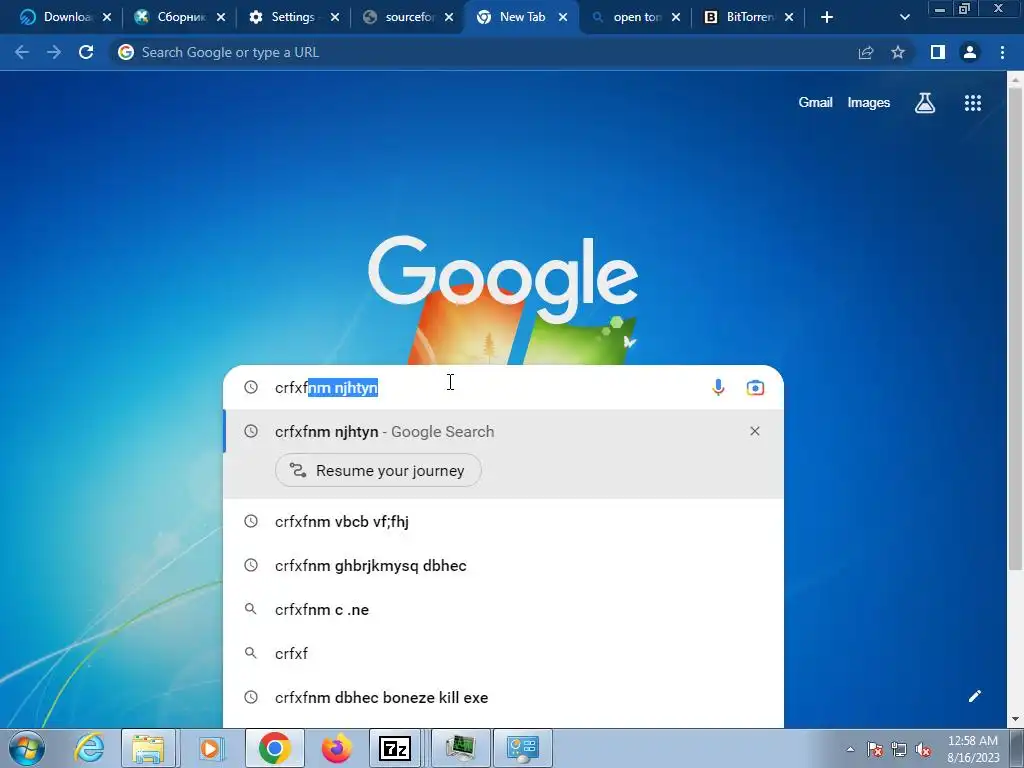
Task: Show hidden system tray icons
Action: click(x=850, y=749)
